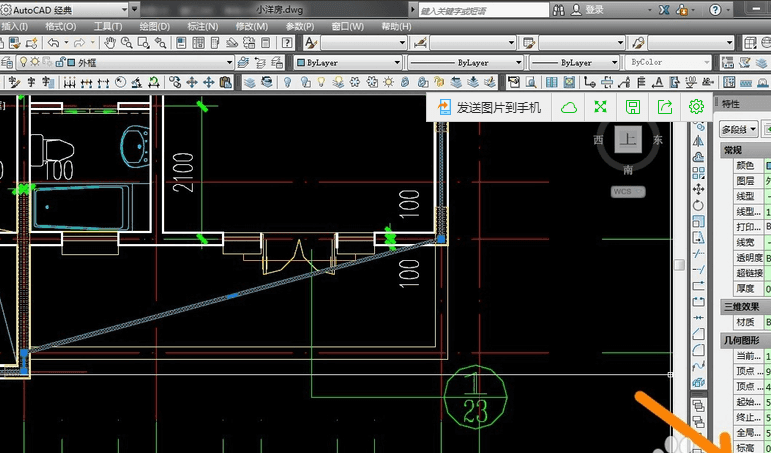Click the Undo arrow icon
This screenshot has height=453, width=771.
click(54, 43)
